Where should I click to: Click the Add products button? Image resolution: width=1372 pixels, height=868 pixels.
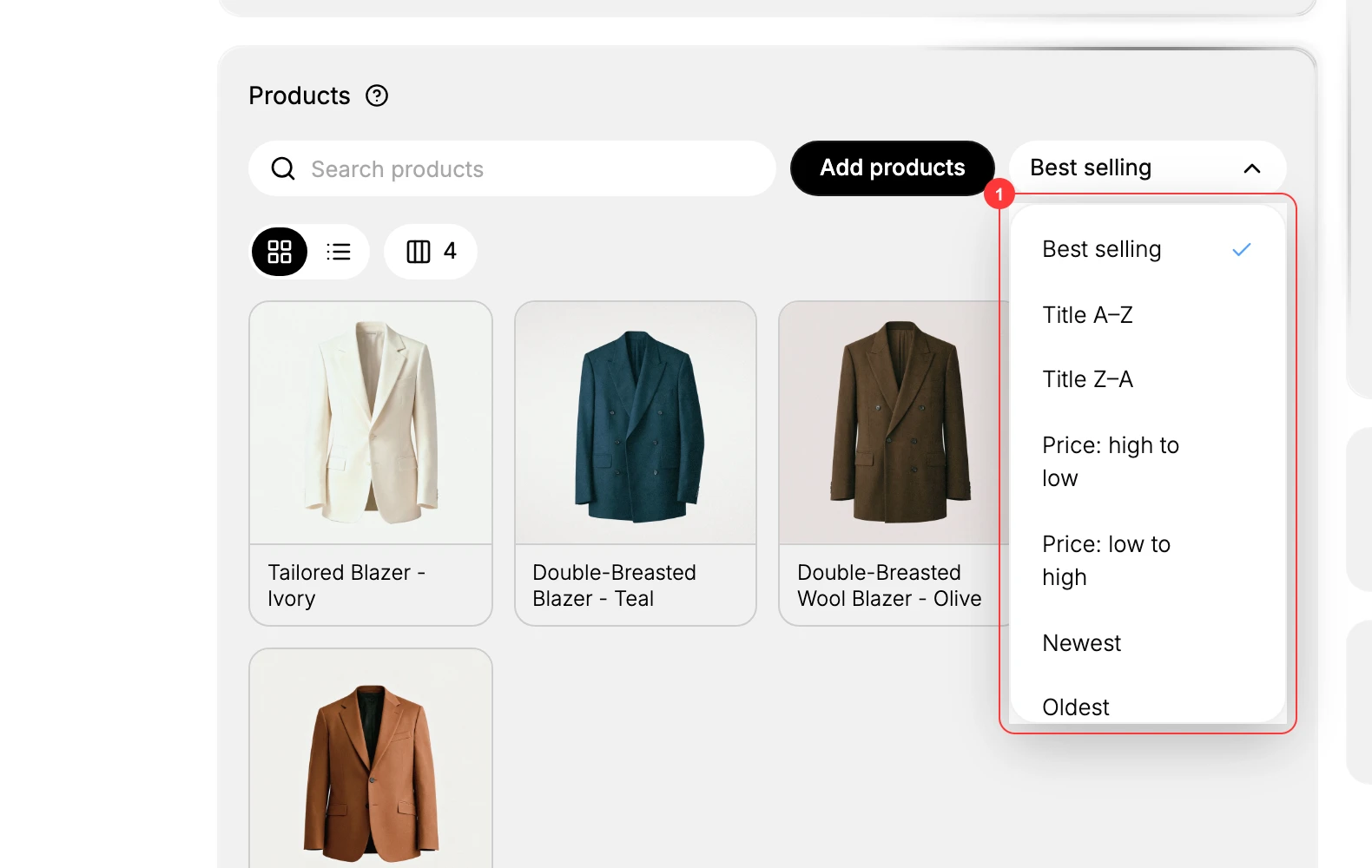[x=893, y=168]
